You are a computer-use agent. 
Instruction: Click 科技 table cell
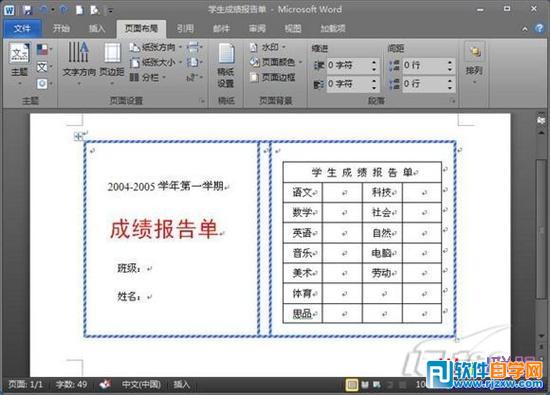click(382, 192)
